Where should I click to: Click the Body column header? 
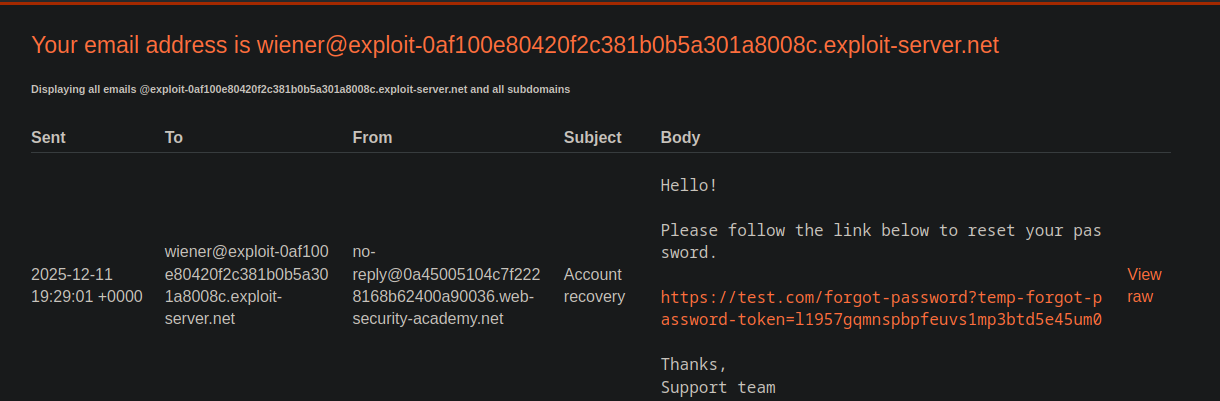coord(680,137)
